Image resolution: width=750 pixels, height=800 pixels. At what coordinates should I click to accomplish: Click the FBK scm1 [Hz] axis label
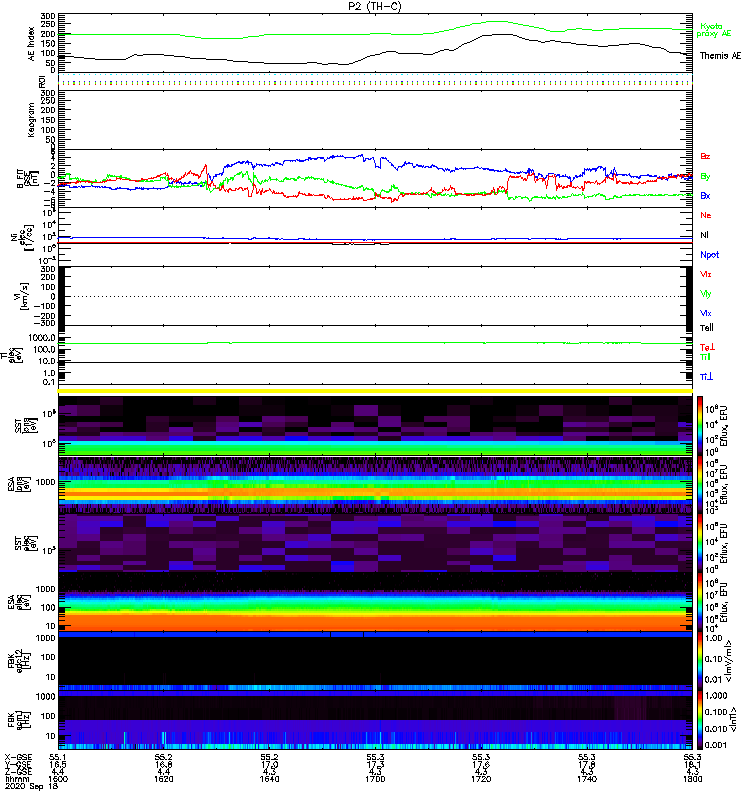pos(19,719)
